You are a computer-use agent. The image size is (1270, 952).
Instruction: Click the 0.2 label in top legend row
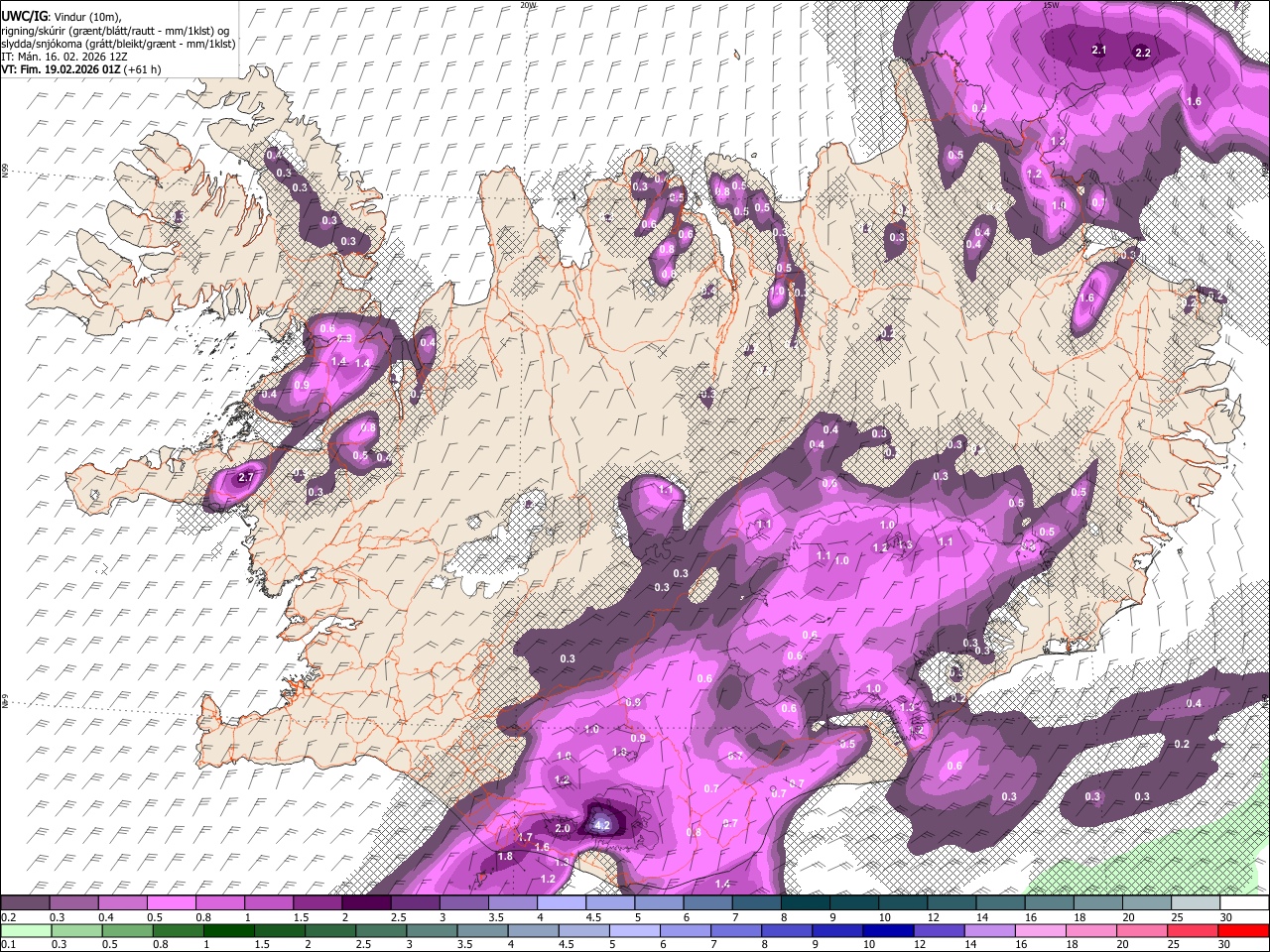coord(9,917)
